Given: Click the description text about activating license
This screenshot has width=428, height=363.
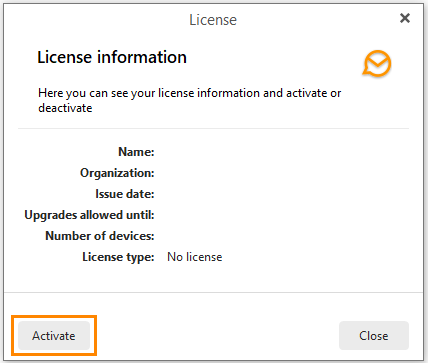Looking at the screenshot, I should (x=190, y=100).
